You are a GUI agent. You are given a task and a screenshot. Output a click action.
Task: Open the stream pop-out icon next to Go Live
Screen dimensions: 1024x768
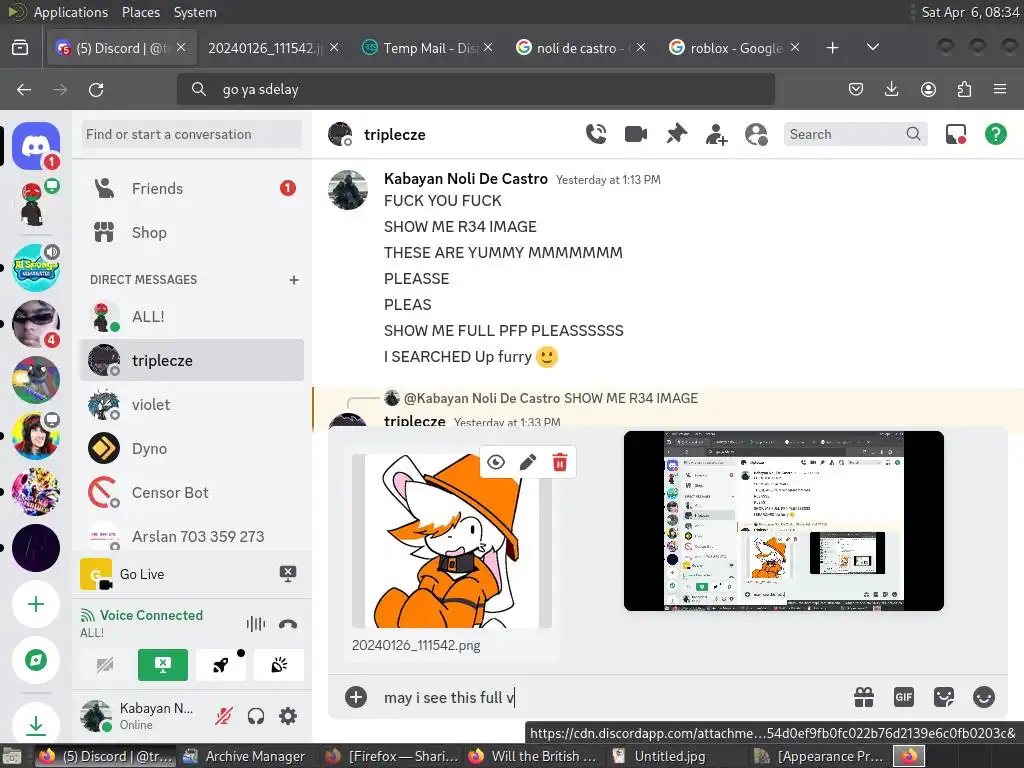pos(288,574)
